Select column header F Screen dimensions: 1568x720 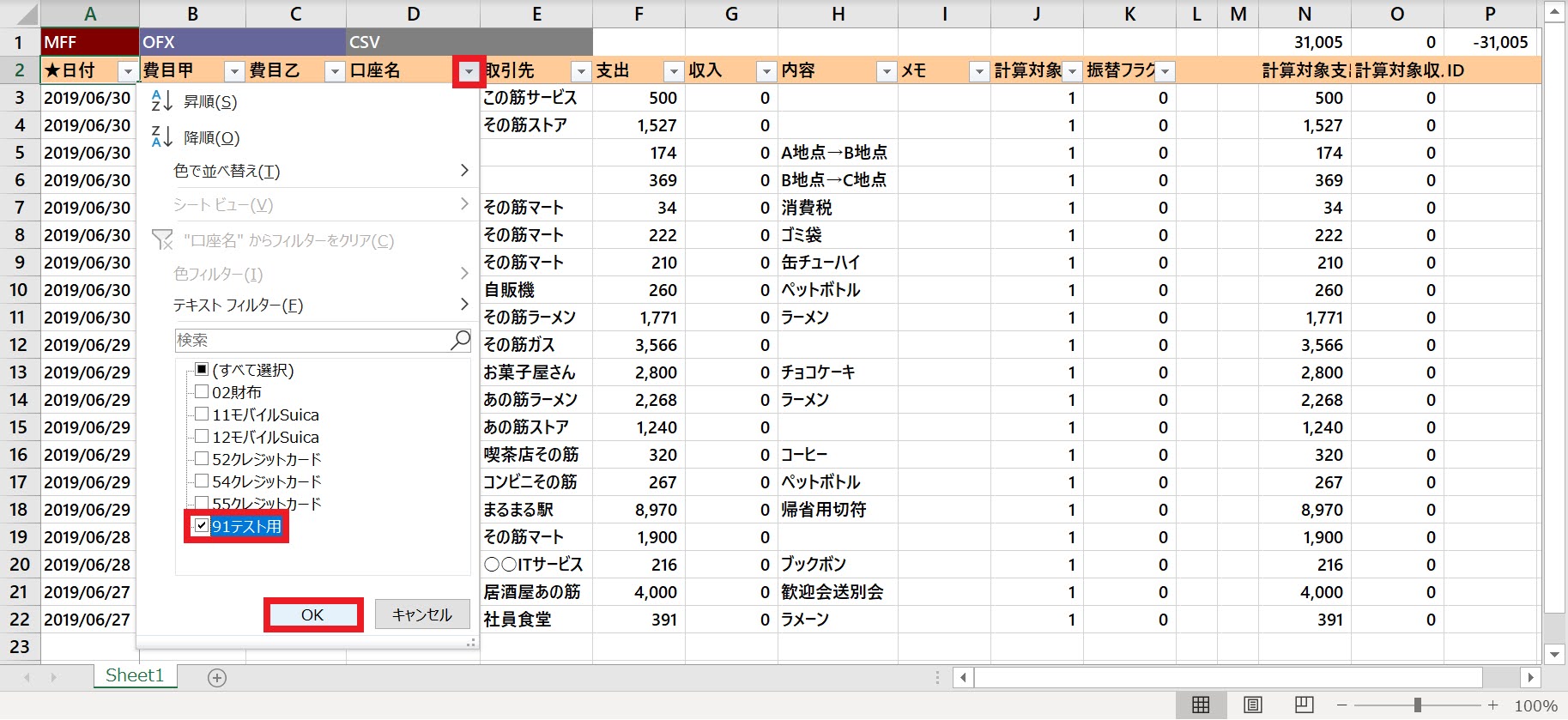point(639,14)
